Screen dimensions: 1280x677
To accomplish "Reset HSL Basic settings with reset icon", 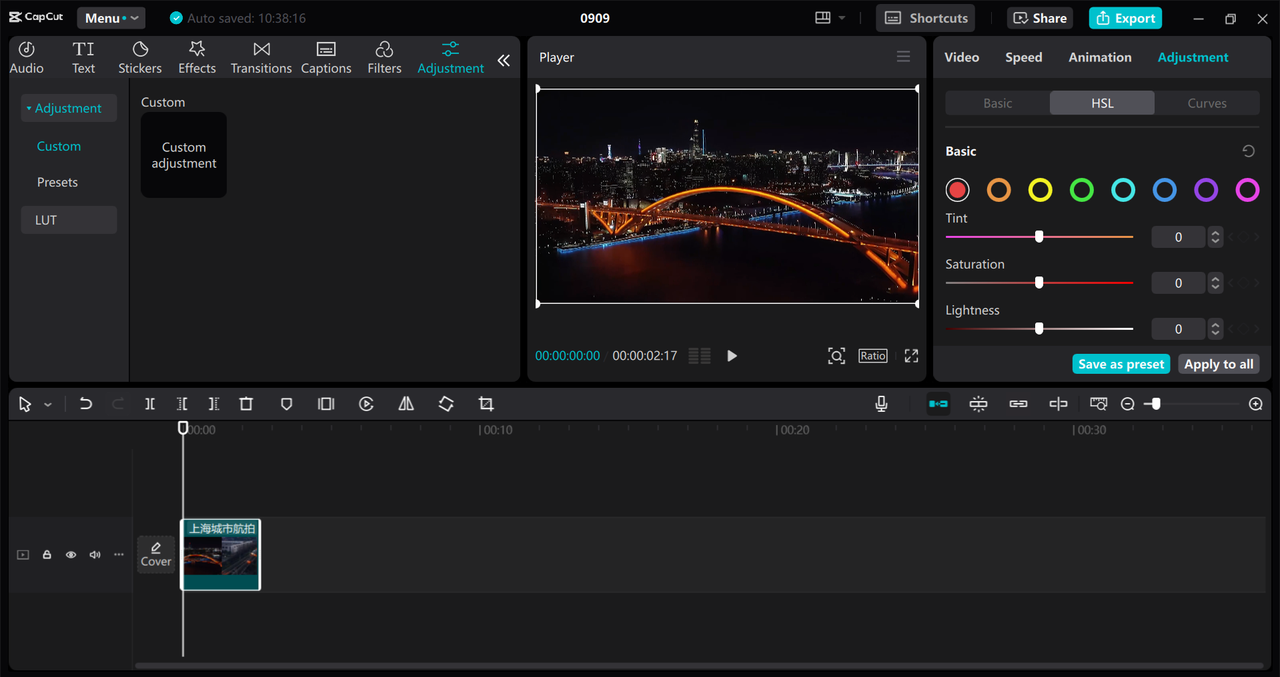I will coord(1248,151).
